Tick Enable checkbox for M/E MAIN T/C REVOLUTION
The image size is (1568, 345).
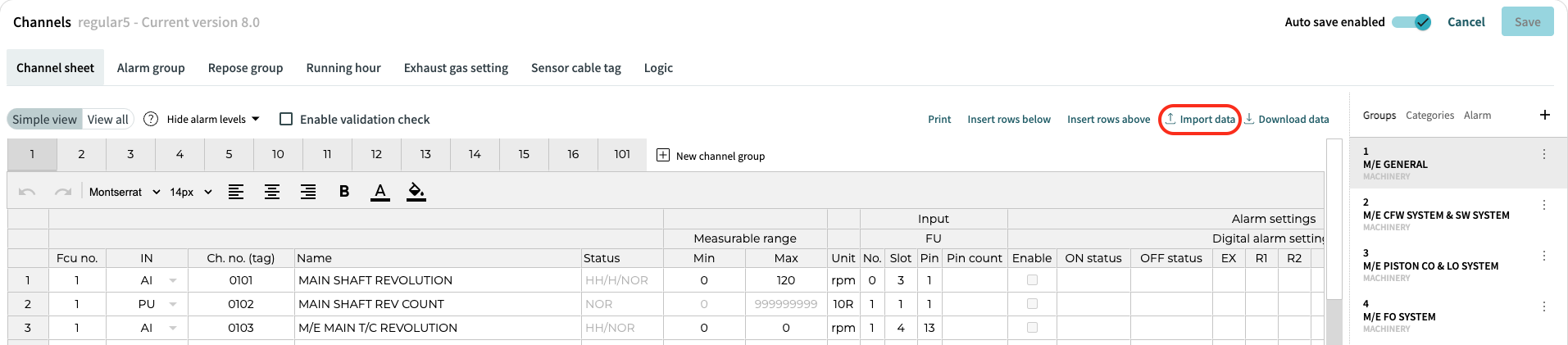[1032, 328]
